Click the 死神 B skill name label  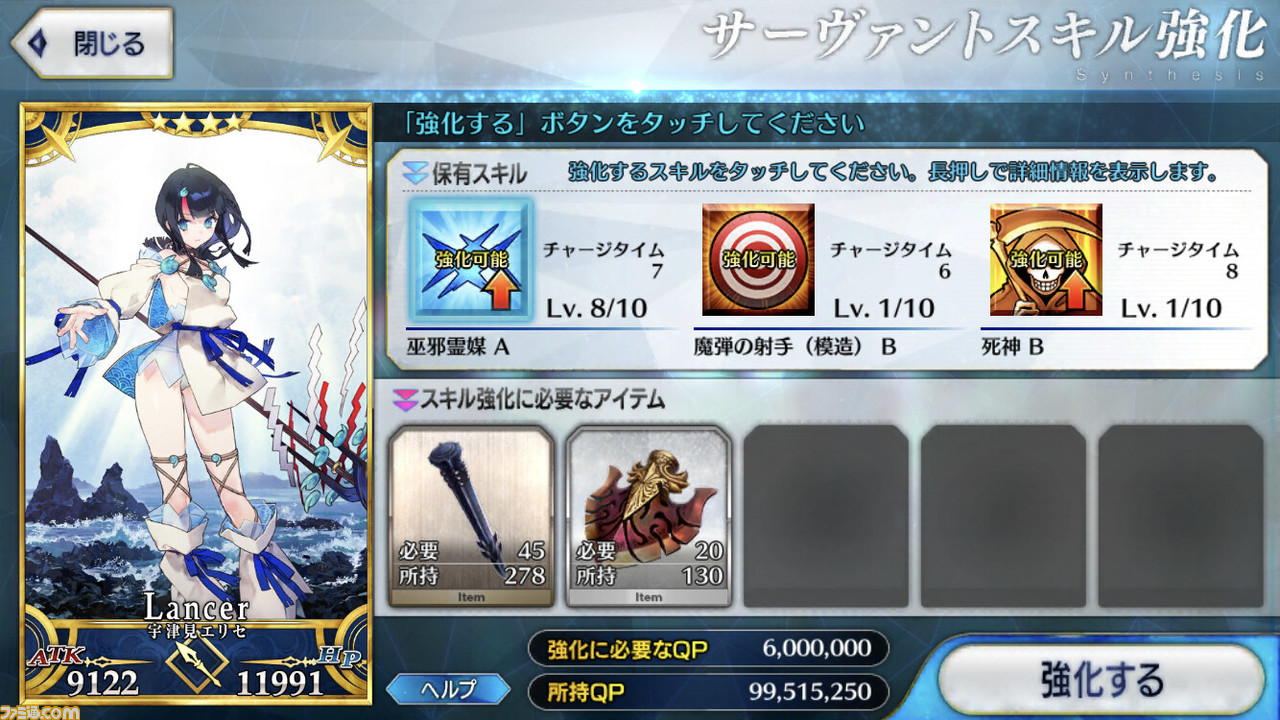pyautogui.click(x=1013, y=345)
